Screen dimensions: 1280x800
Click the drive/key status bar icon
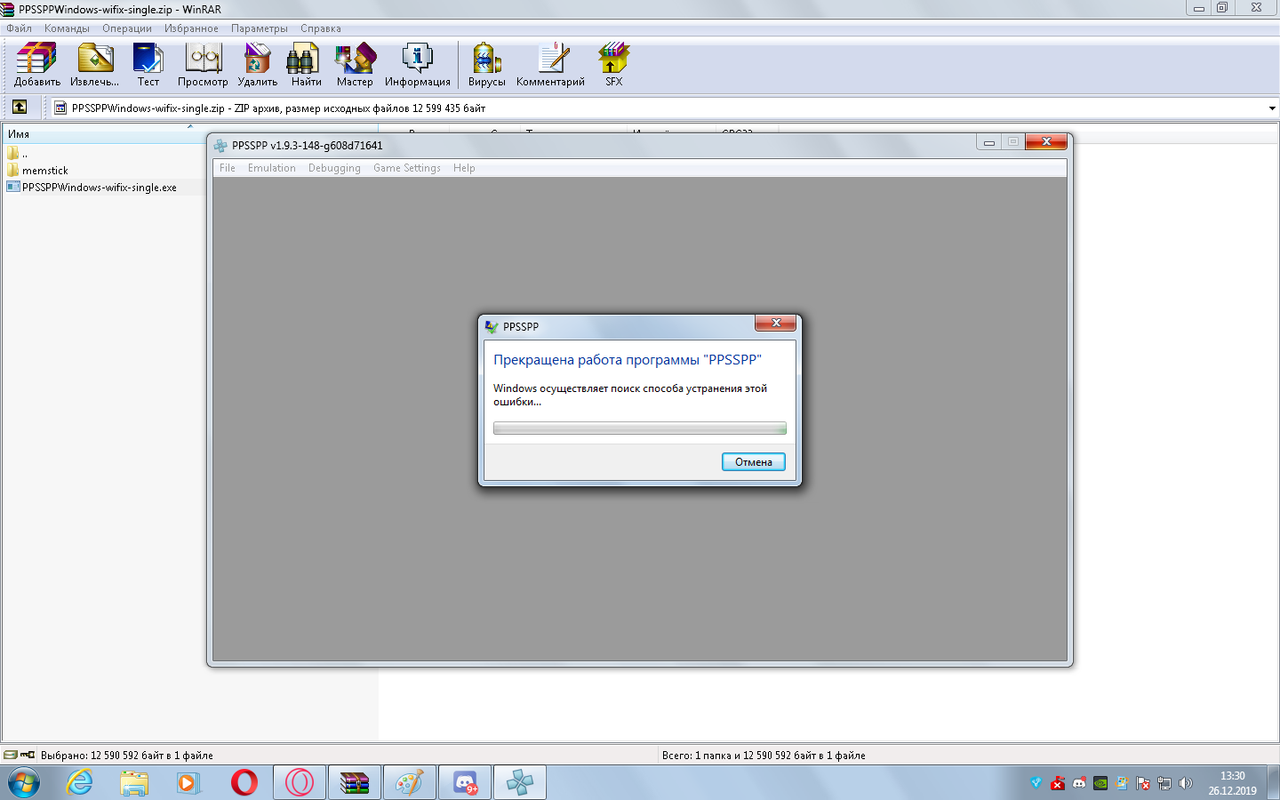point(19,756)
